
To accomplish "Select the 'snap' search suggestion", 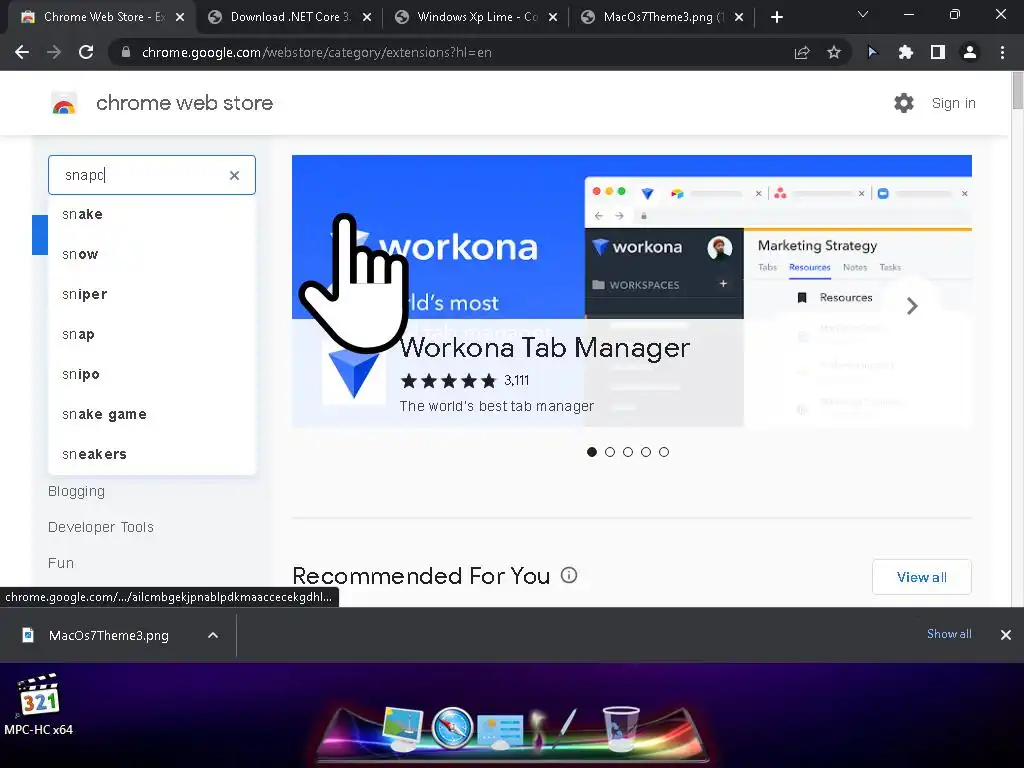I will [x=152, y=334].
